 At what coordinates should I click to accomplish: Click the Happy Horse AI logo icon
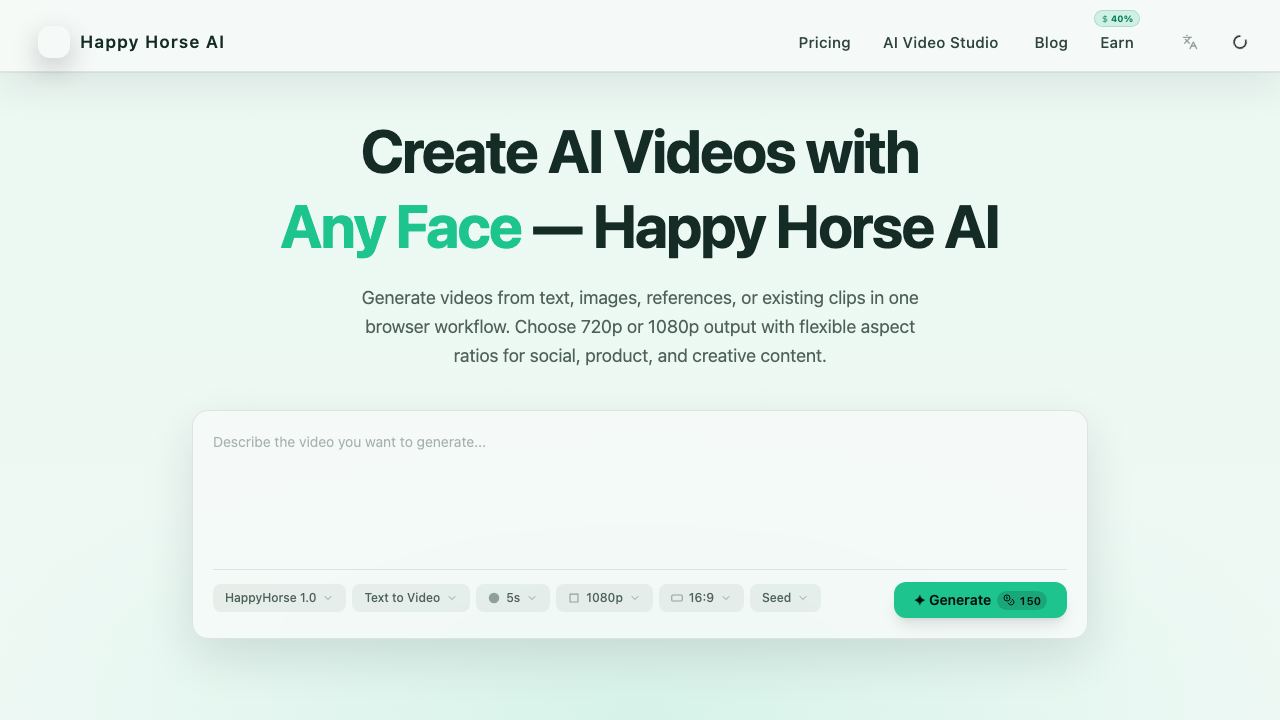tap(54, 42)
